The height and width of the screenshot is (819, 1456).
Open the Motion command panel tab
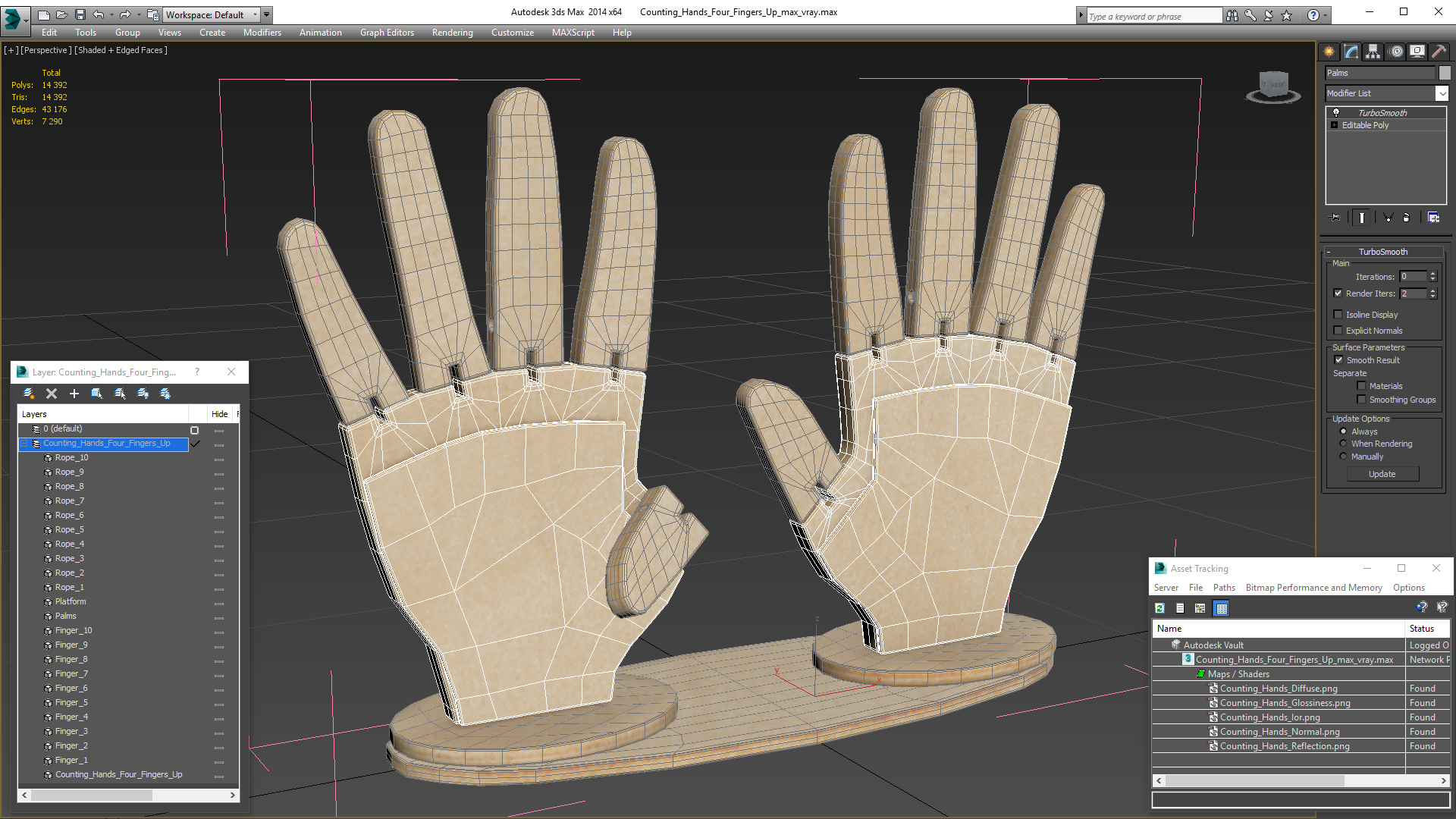(1395, 52)
